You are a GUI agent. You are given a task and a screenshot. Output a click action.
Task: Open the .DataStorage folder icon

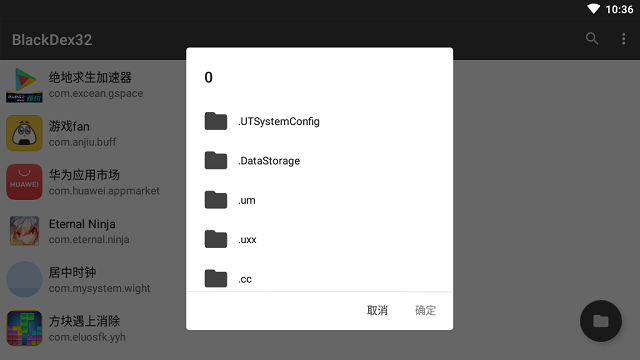coord(216,160)
